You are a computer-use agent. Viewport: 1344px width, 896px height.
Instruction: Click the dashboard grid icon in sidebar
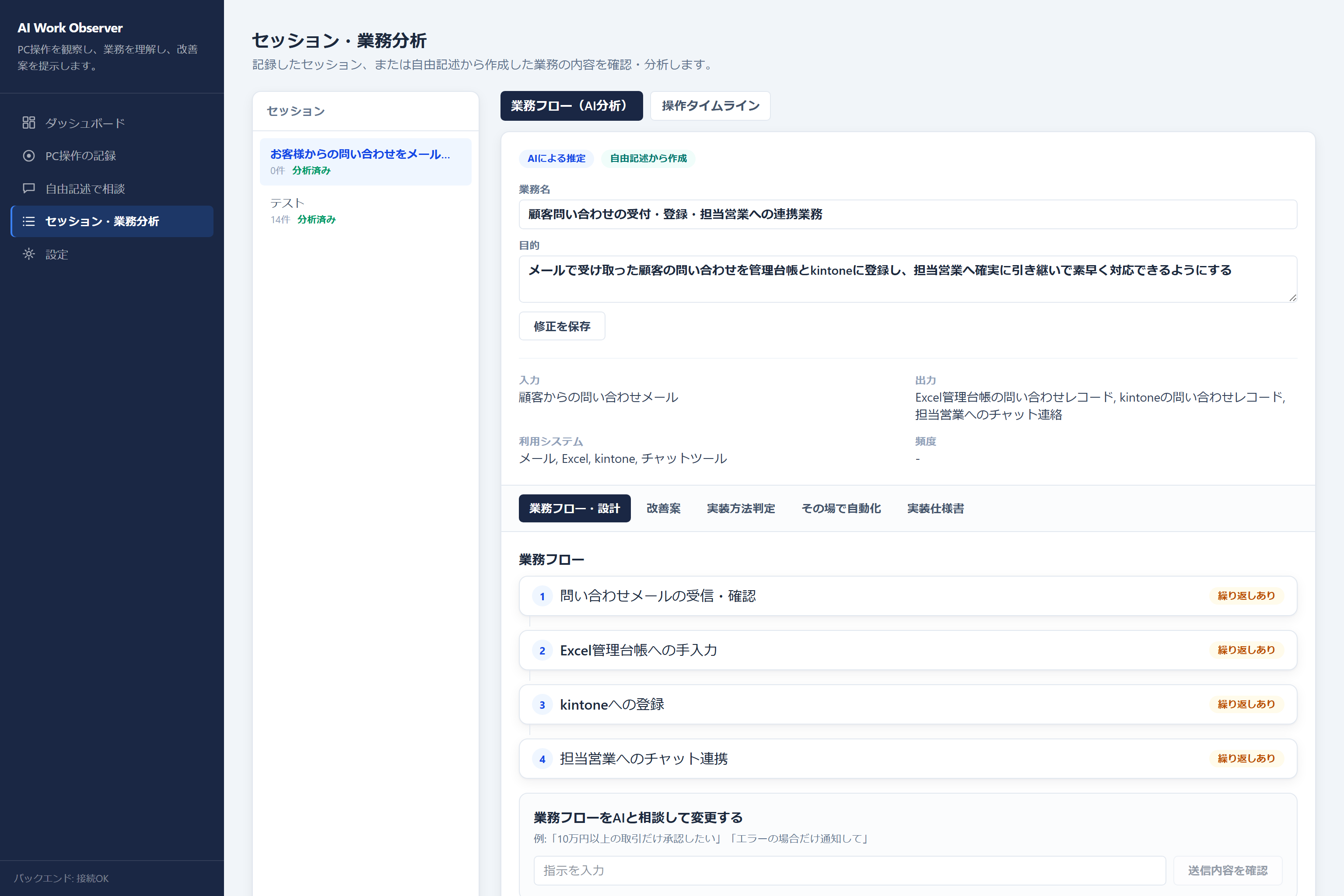pos(28,123)
